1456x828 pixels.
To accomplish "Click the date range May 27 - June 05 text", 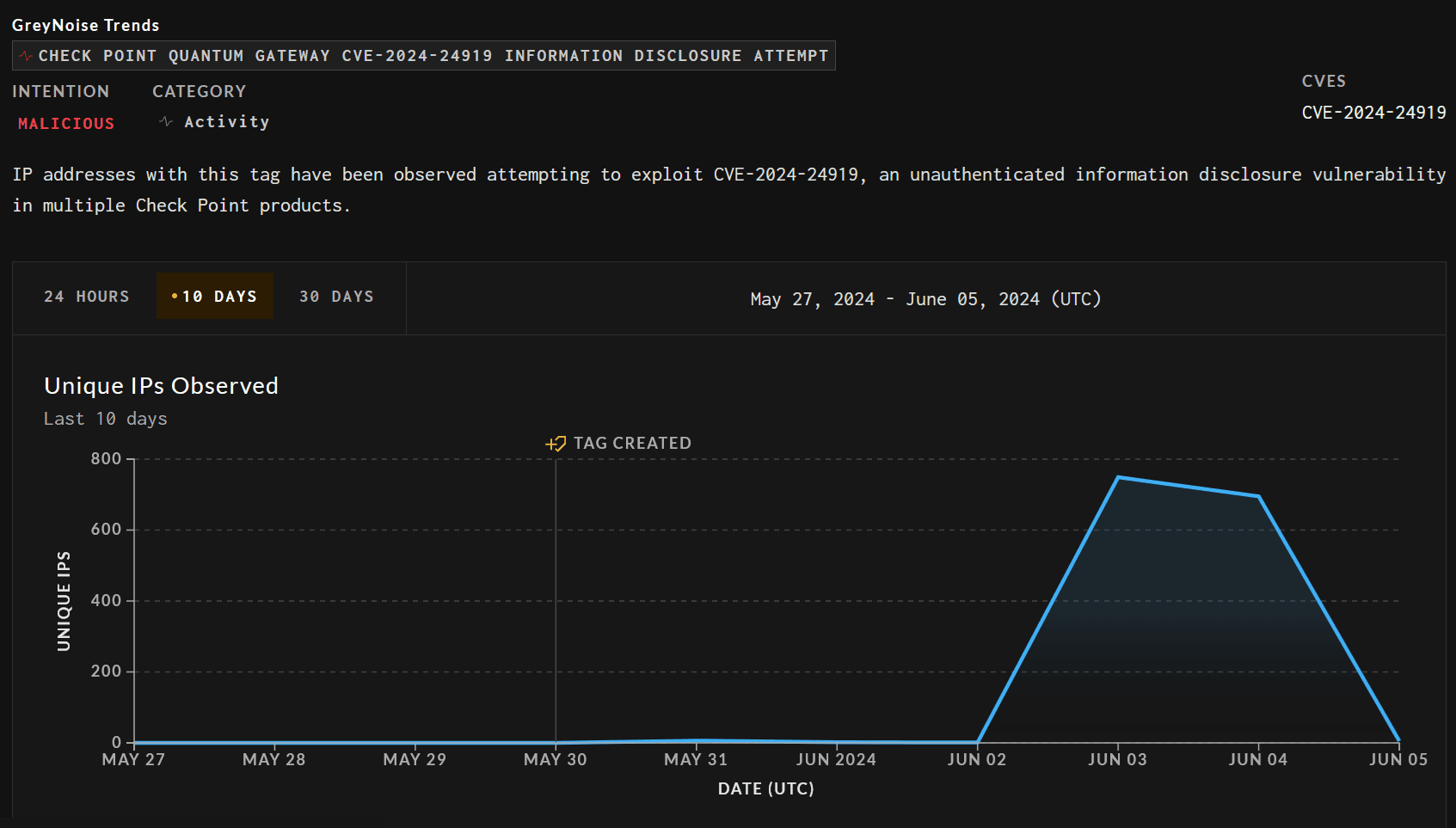I will 925,299.
